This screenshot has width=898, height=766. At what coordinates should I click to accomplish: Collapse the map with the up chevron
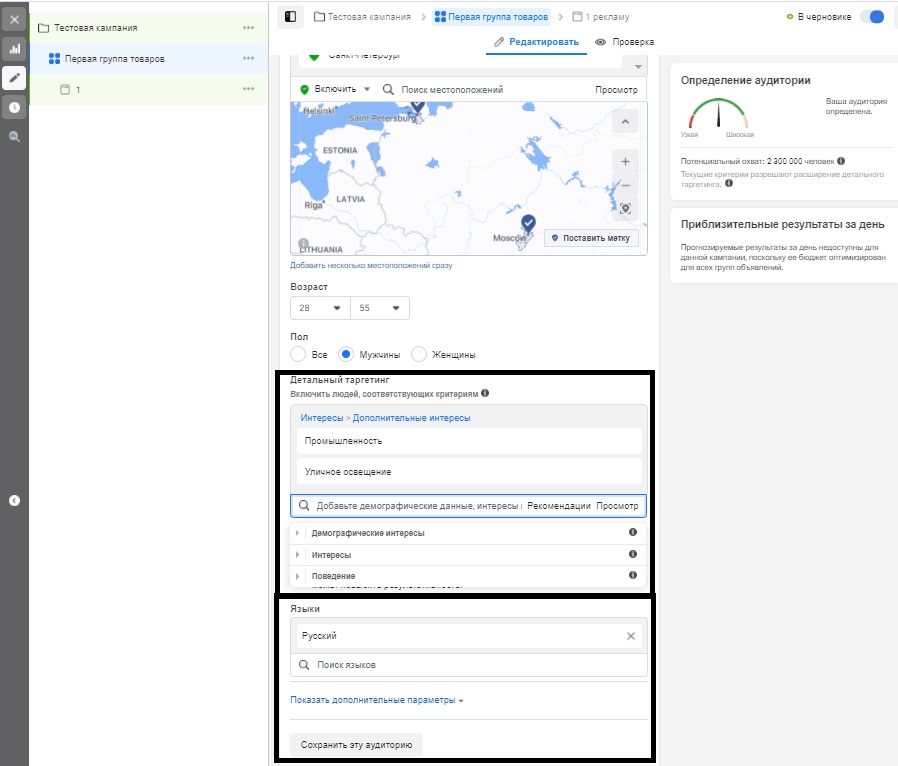pyautogui.click(x=625, y=121)
